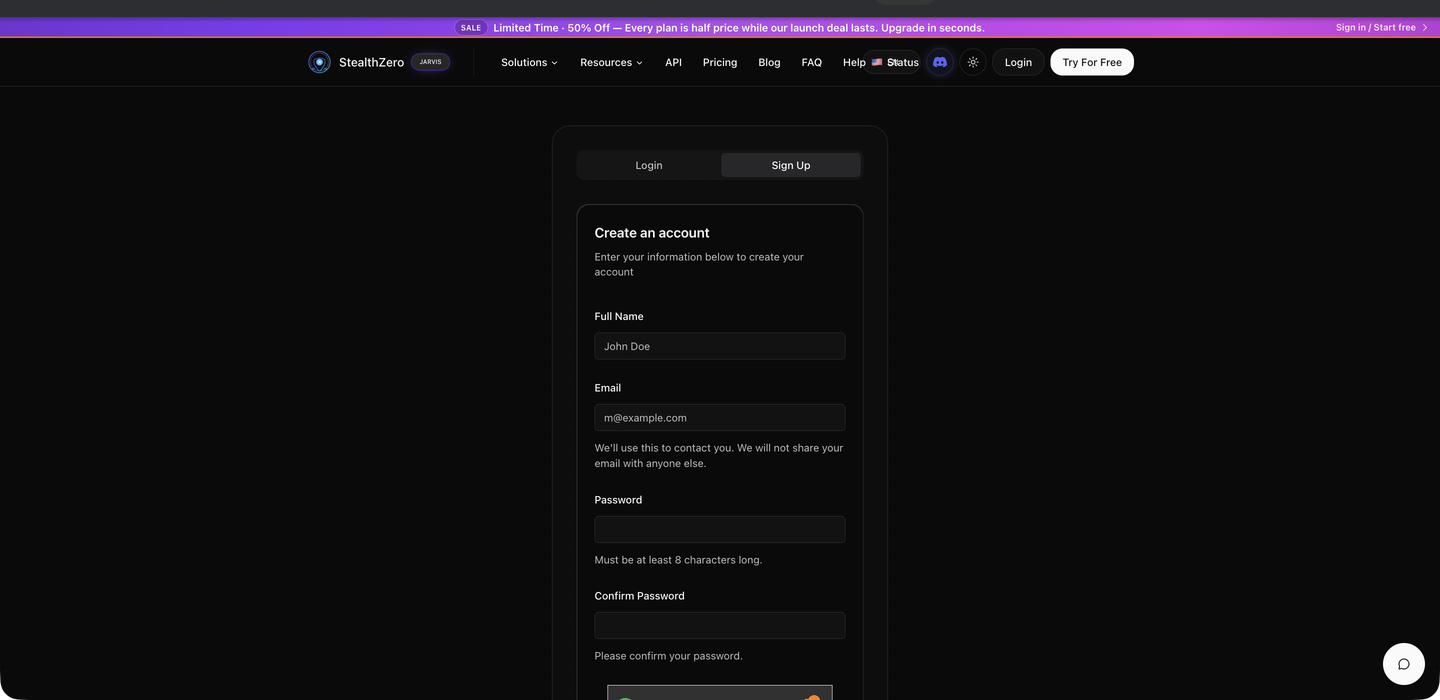Switch to the Login tab
This screenshot has height=700, width=1440.
coord(649,165)
